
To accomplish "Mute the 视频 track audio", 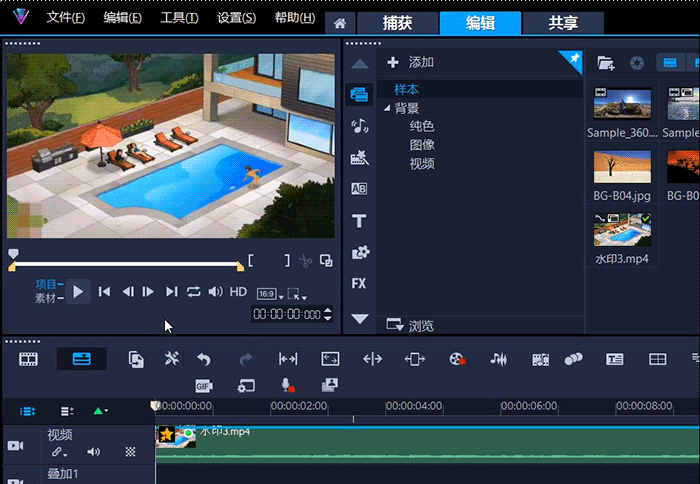I will 93,452.
